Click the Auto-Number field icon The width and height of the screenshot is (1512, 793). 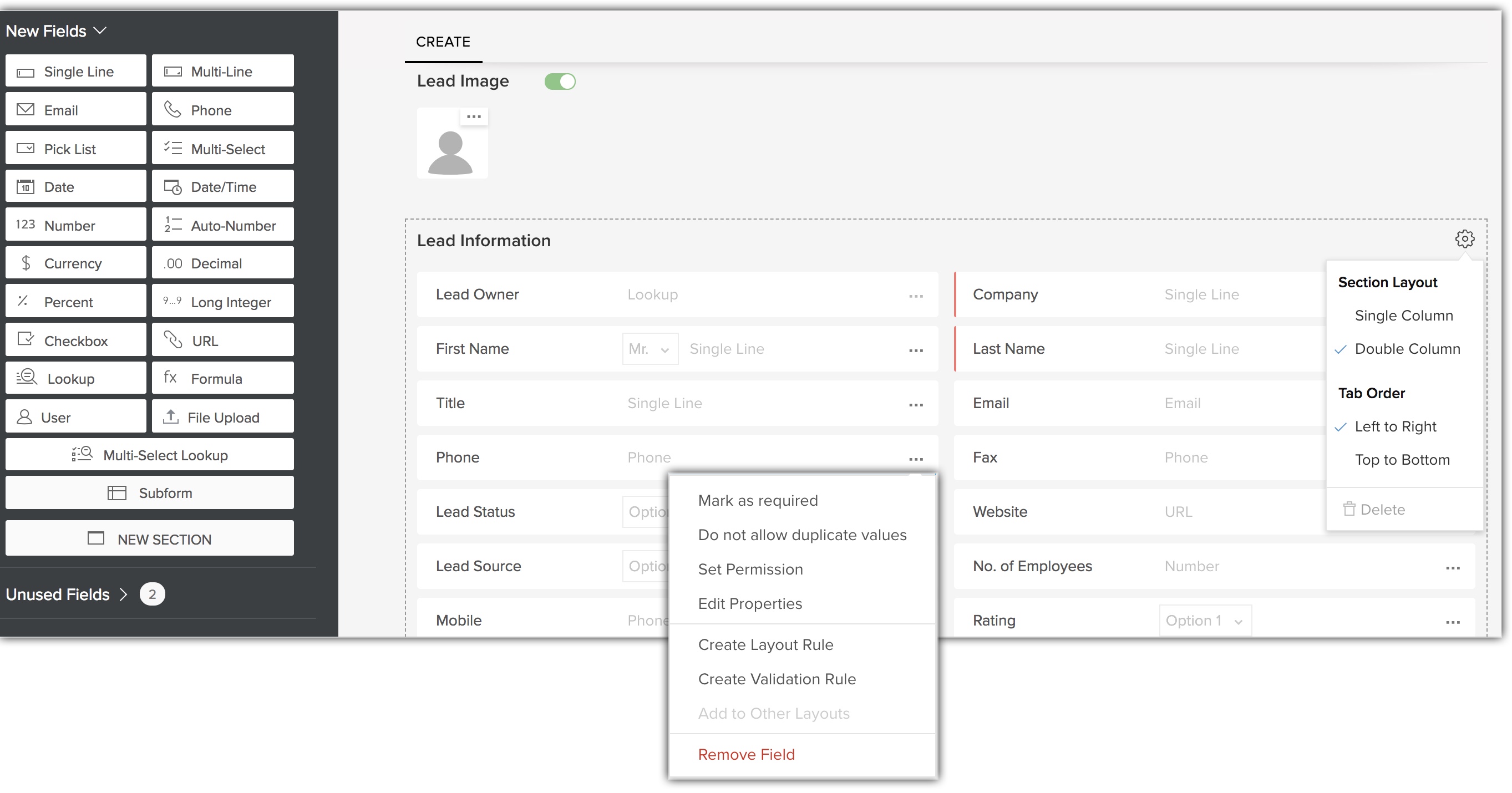[172, 225]
